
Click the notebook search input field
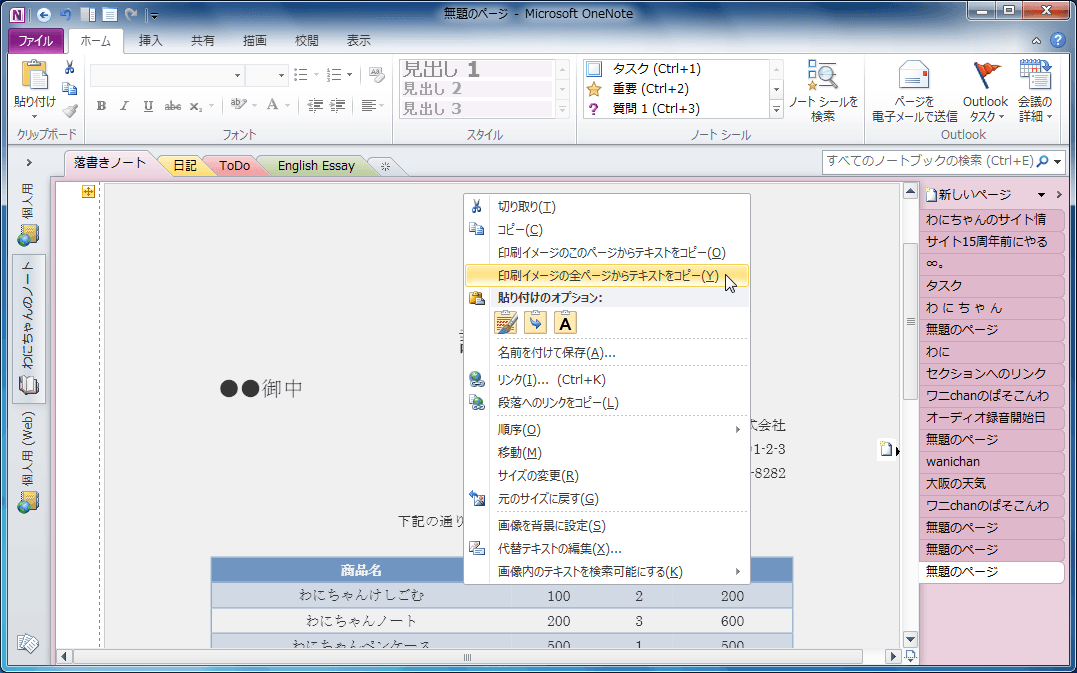tap(929, 161)
